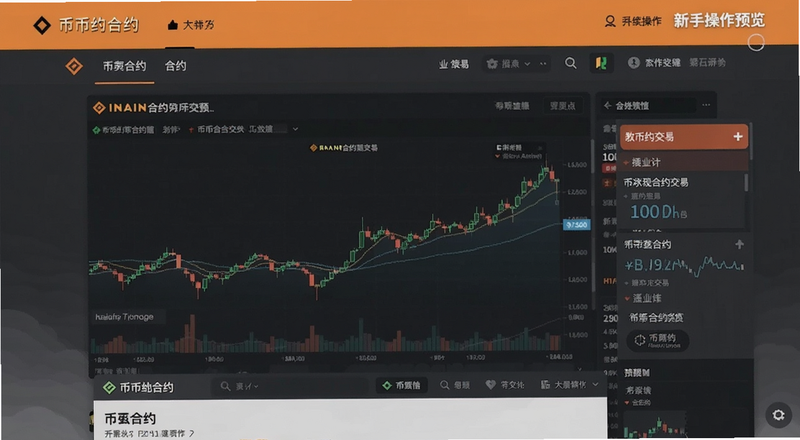Click the 新手操作预览 link in header
Viewport: 800px width, 440px height.
tap(719, 20)
